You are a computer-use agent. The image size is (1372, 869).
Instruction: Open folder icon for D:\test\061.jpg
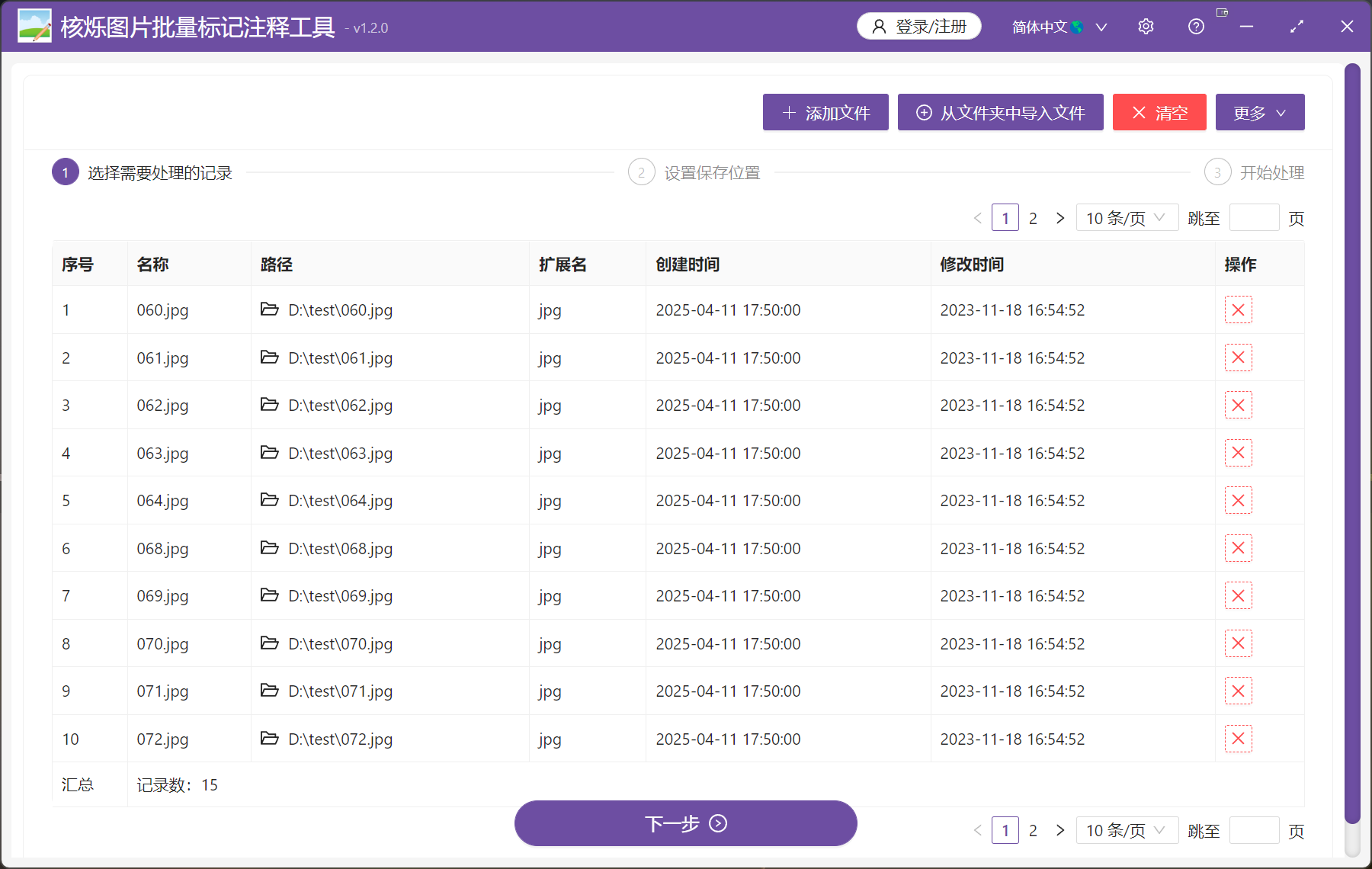269,357
